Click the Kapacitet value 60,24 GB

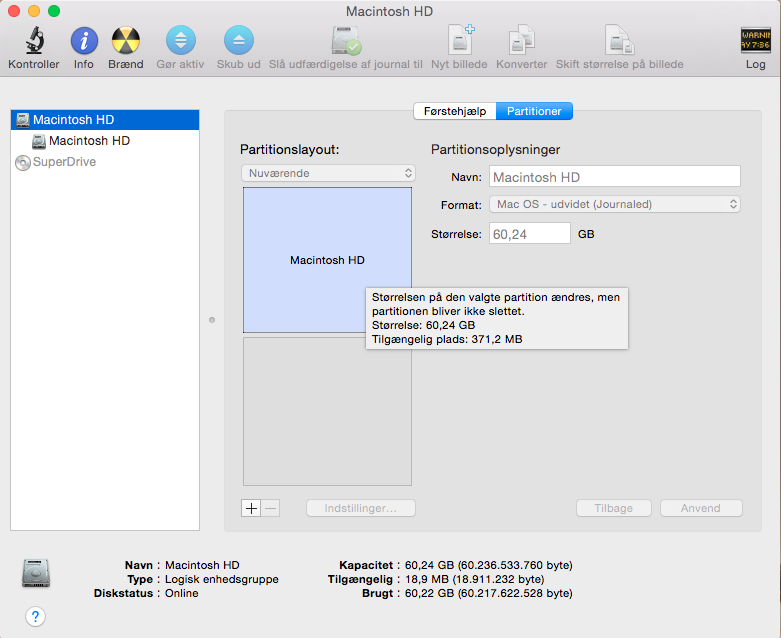pyautogui.click(x=489, y=565)
